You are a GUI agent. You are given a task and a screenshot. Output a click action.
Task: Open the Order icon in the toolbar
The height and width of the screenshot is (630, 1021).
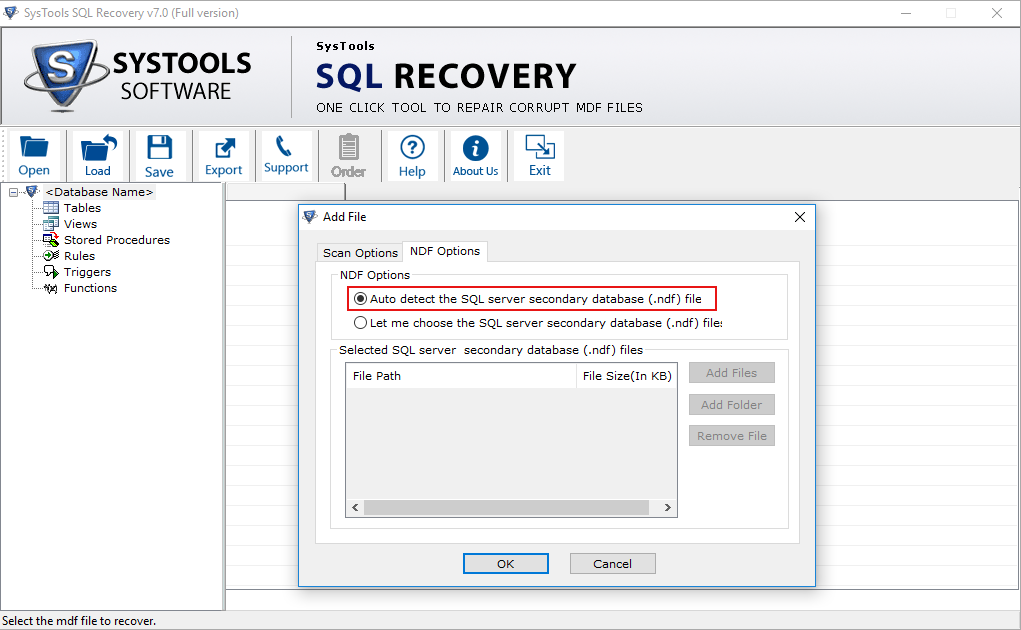pos(348,155)
